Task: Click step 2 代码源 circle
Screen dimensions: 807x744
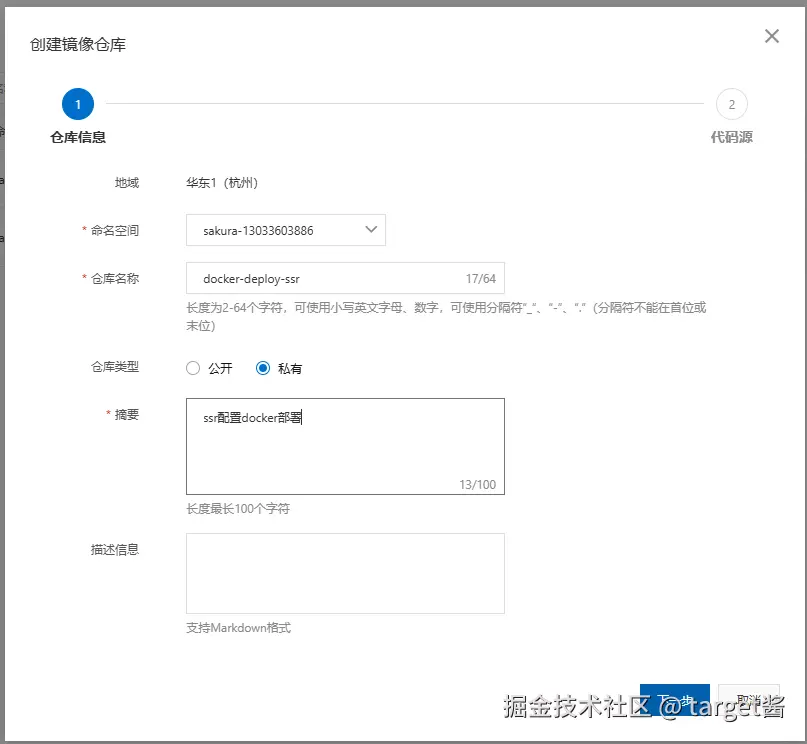Action: click(731, 104)
